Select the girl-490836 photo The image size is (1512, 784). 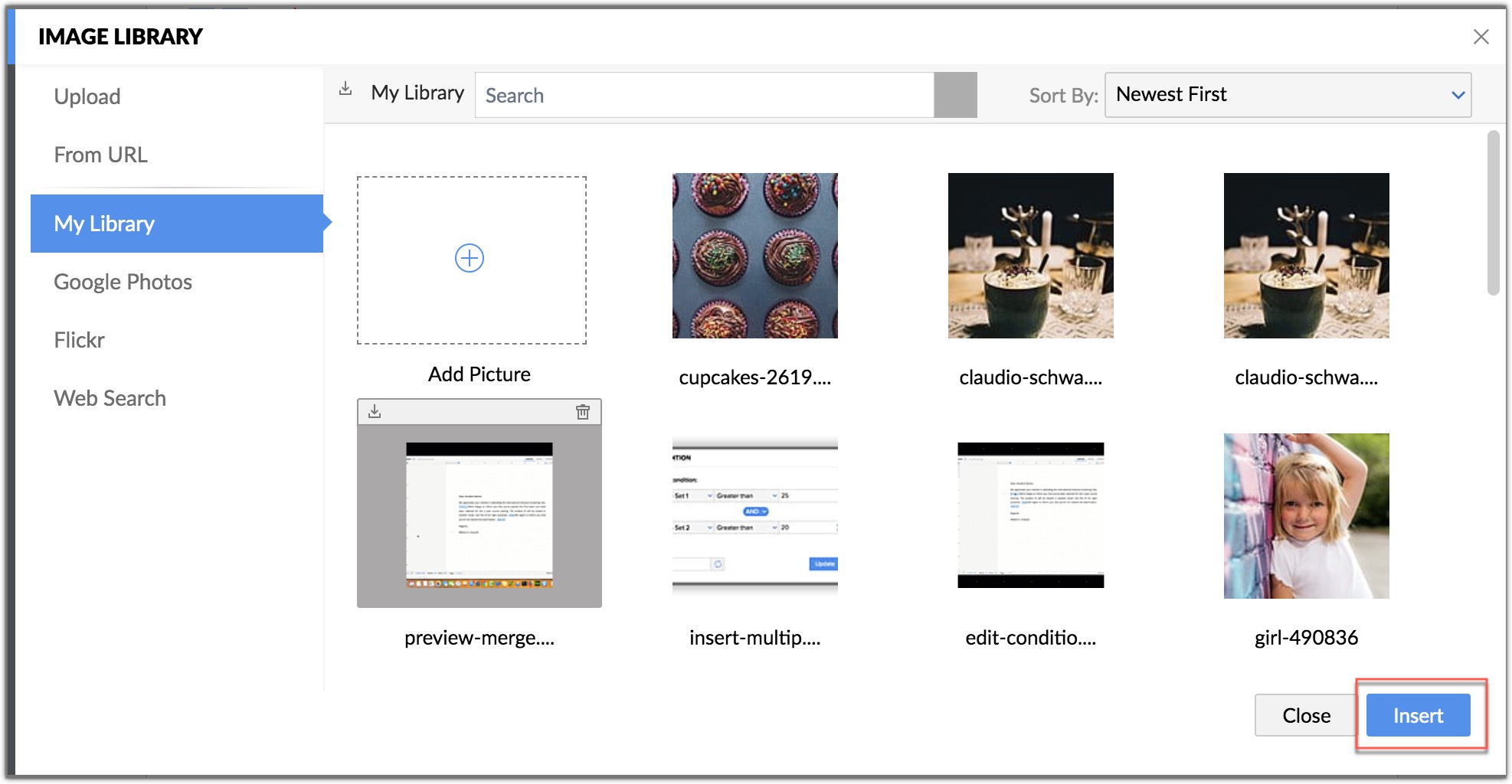(x=1306, y=516)
